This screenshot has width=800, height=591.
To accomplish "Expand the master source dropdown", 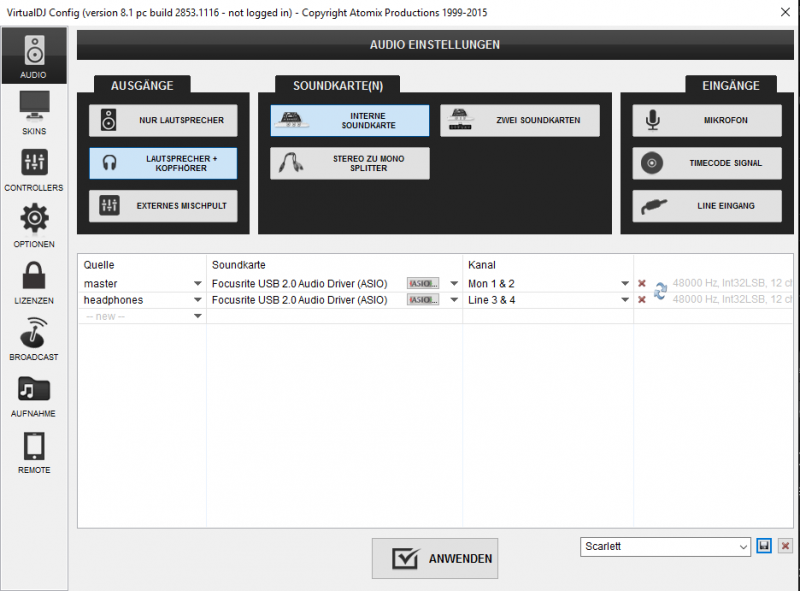I will coord(197,283).
